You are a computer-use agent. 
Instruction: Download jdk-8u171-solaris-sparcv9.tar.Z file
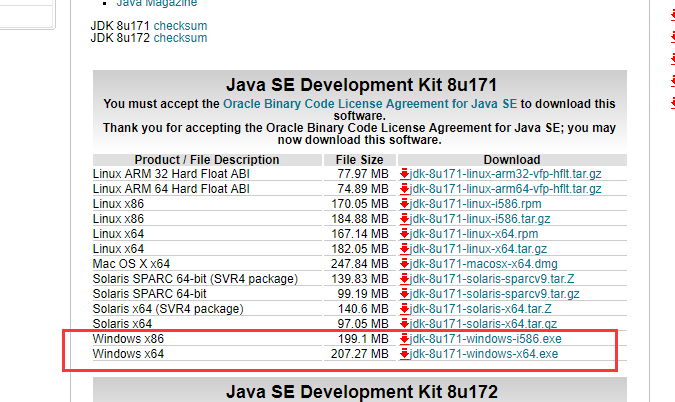tap(492, 279)
